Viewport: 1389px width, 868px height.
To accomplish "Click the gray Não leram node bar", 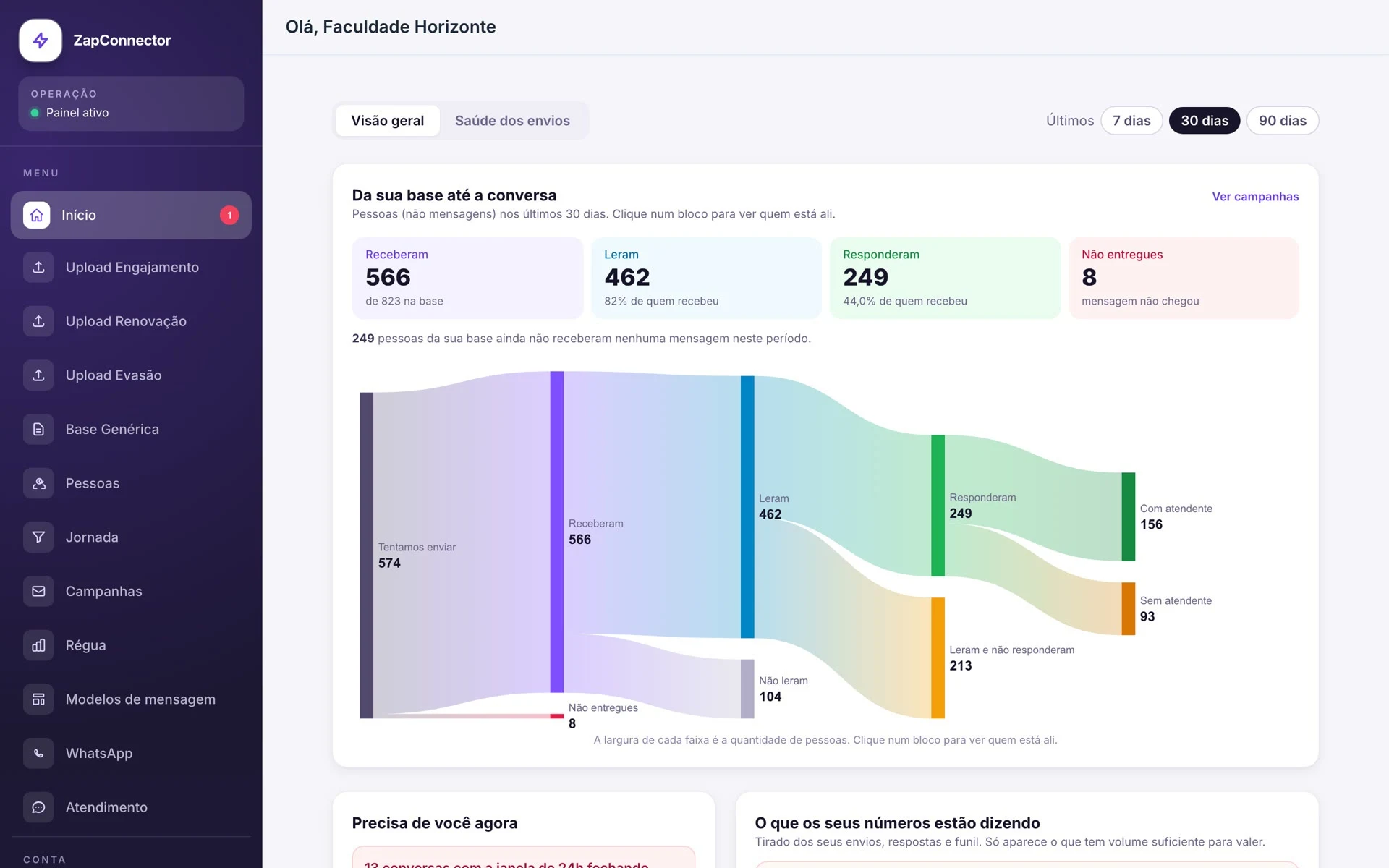I will (x=747, y=689).
